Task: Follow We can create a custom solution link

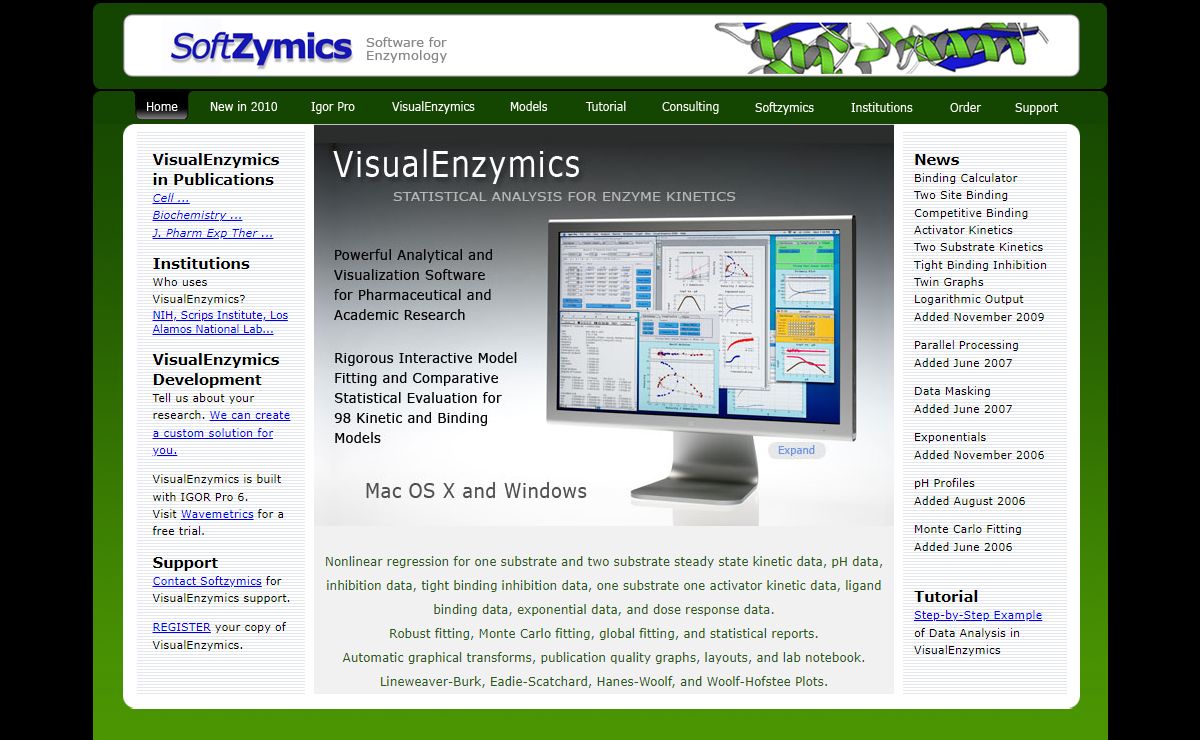Action: point(221,432)
